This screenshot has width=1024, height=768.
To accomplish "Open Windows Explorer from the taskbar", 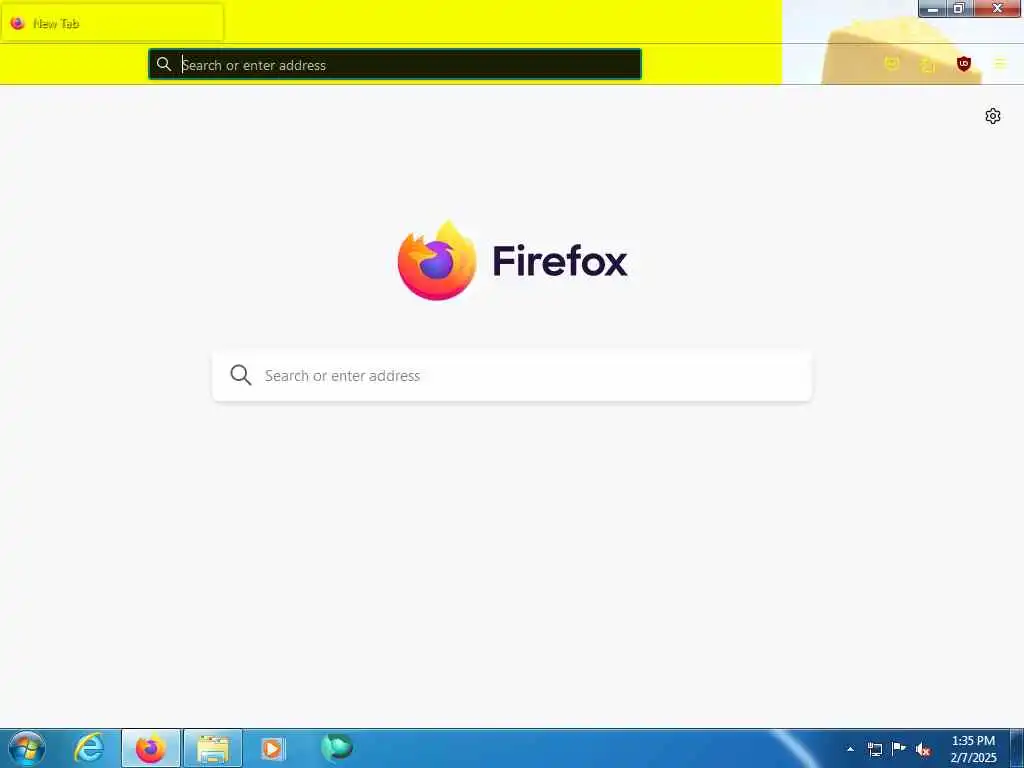I will [213, 748].
